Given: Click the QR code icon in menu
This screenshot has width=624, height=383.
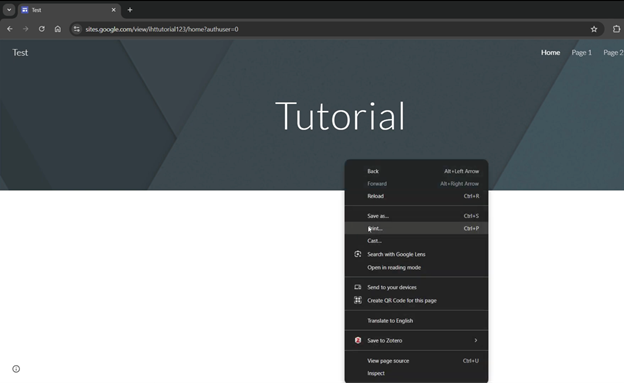Looking at the screenshot, I should pyautogui.click(x=358, y=300).
